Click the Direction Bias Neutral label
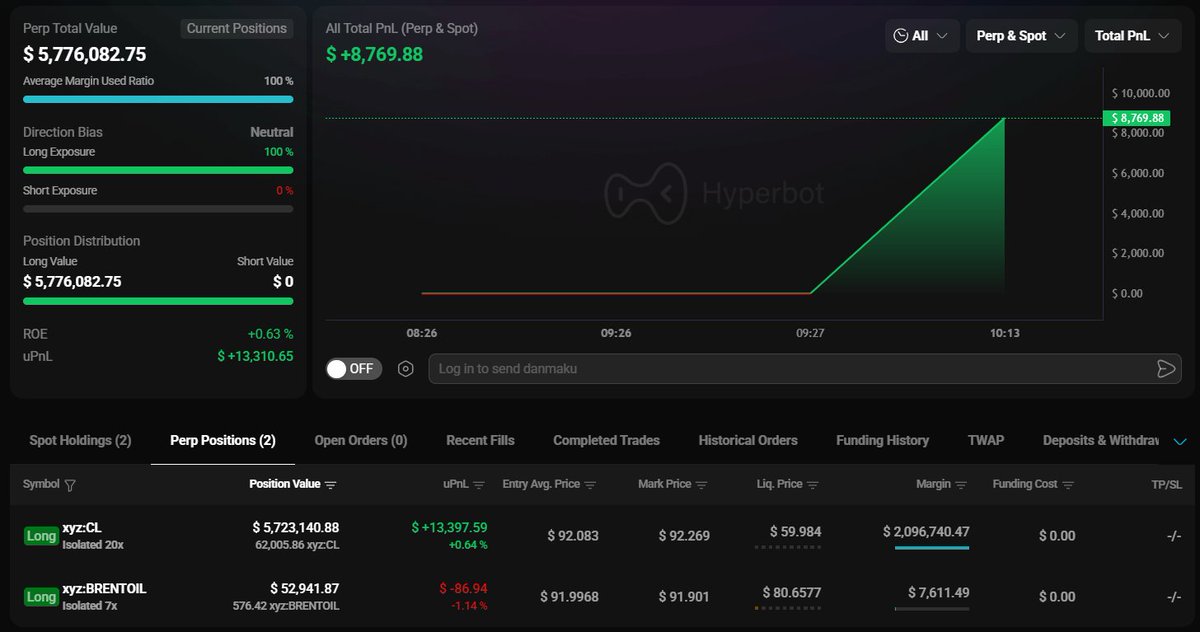Viewport: 1200px width, 632px height. (x=271, y=132)
